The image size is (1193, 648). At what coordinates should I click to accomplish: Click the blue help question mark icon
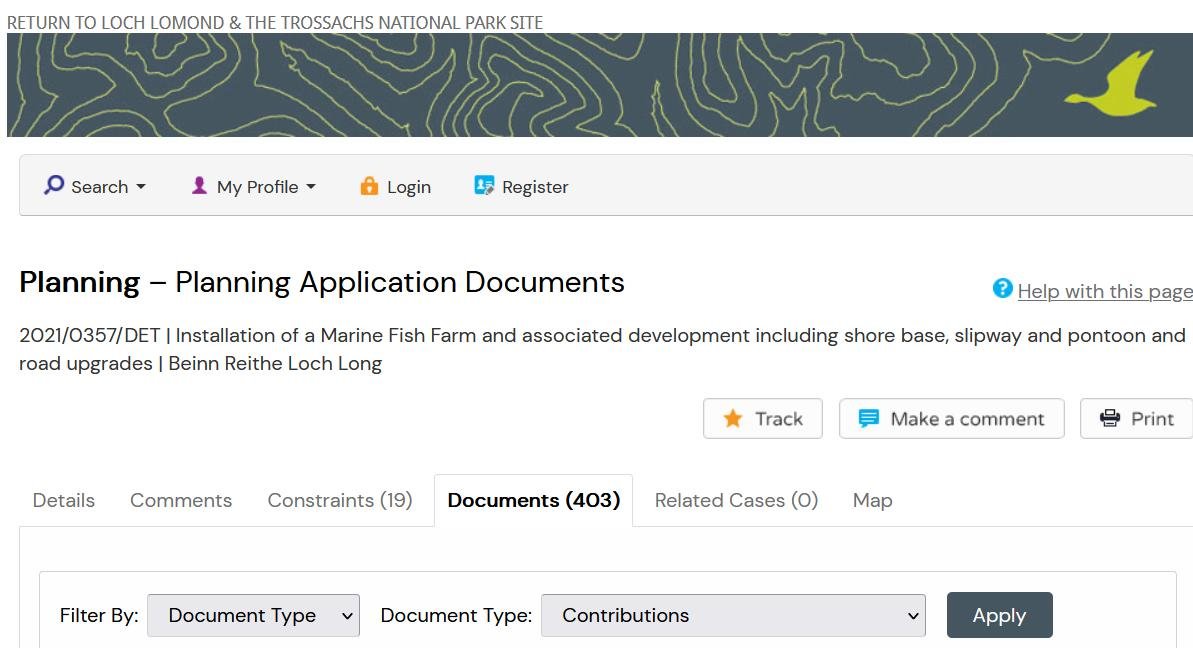(x=1002, y=289)
